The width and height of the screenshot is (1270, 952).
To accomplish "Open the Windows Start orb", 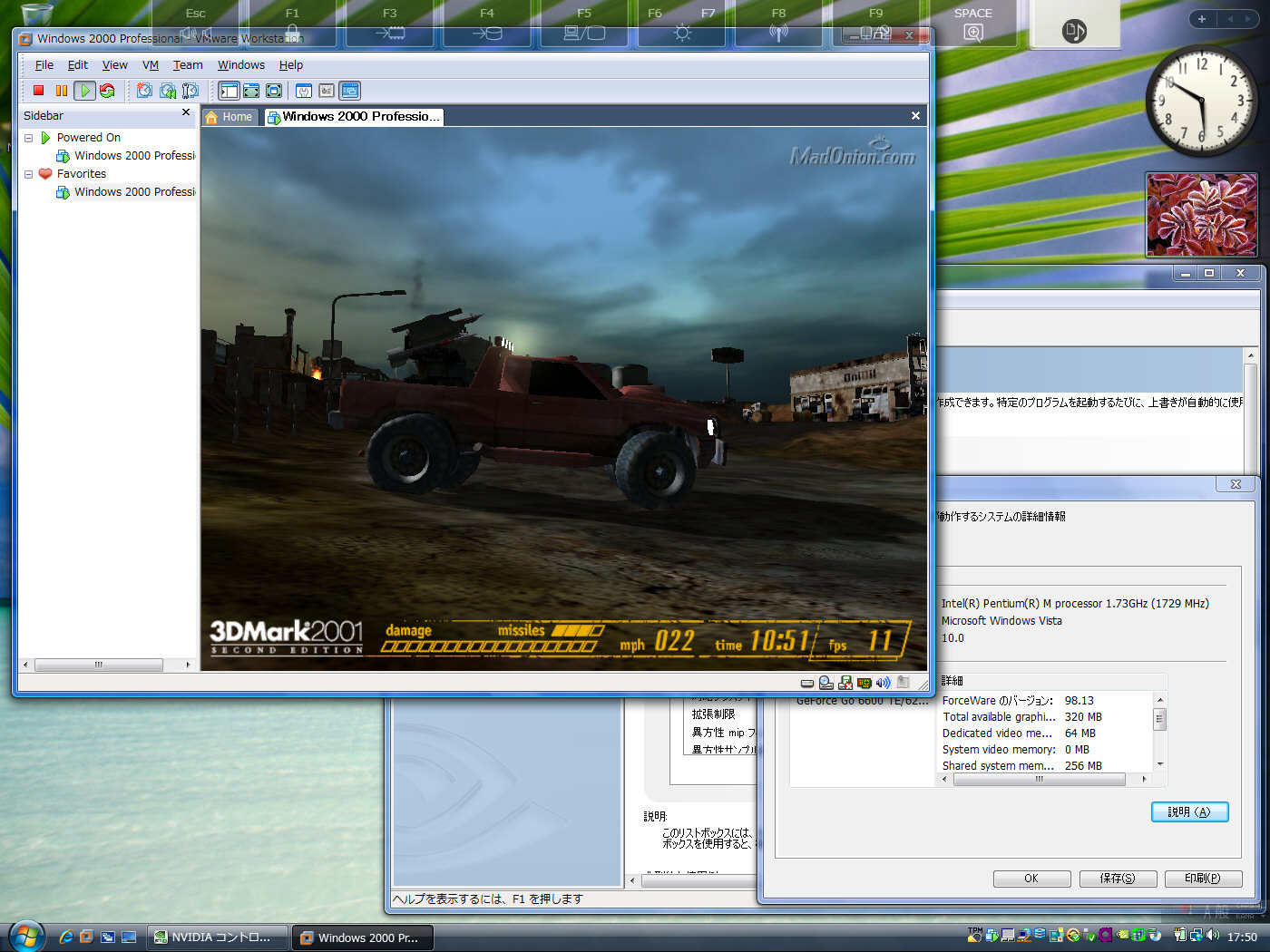I will coord(26,937).
